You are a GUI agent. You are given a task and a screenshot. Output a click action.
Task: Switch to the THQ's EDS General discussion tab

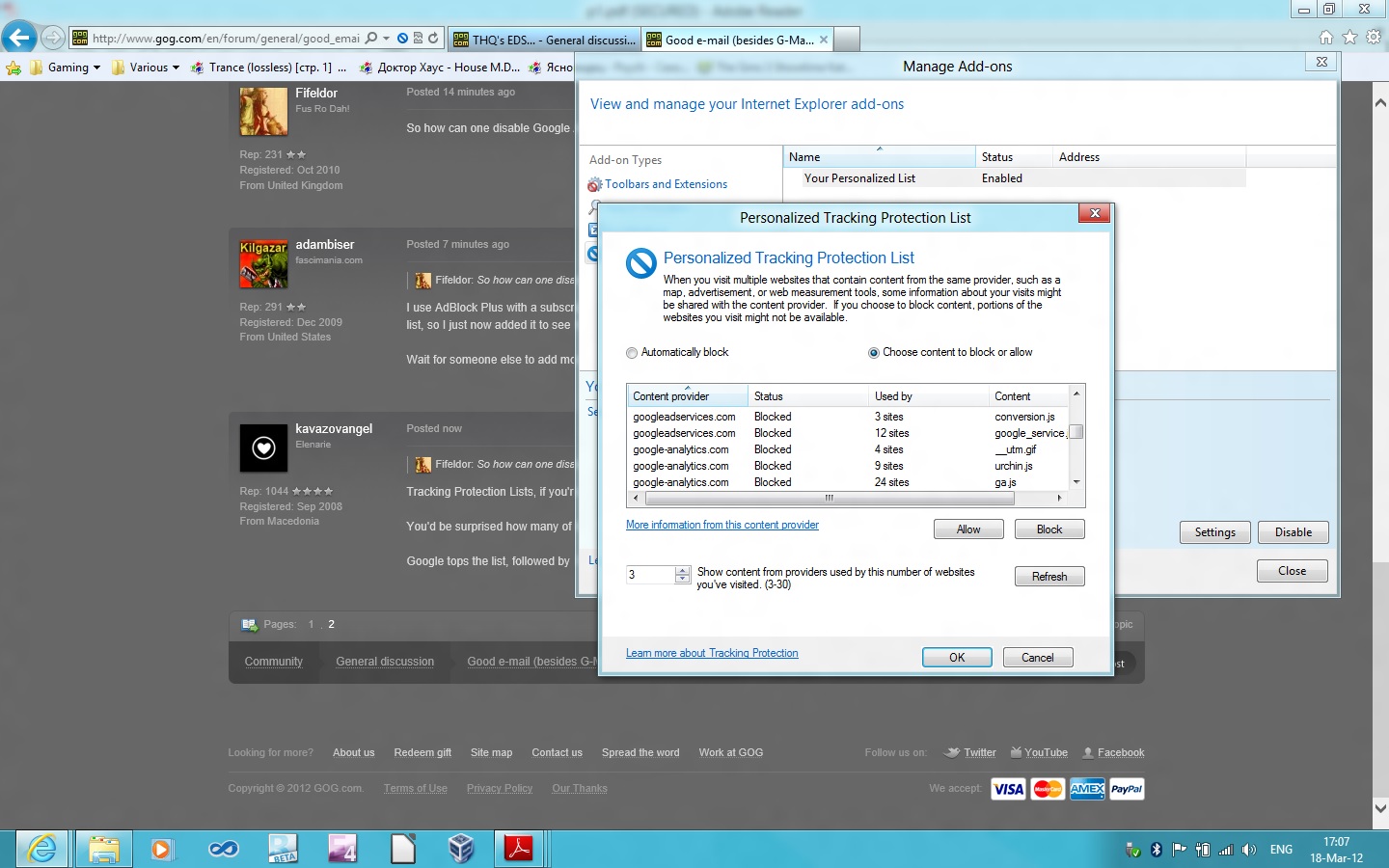[x=544, y=40]
